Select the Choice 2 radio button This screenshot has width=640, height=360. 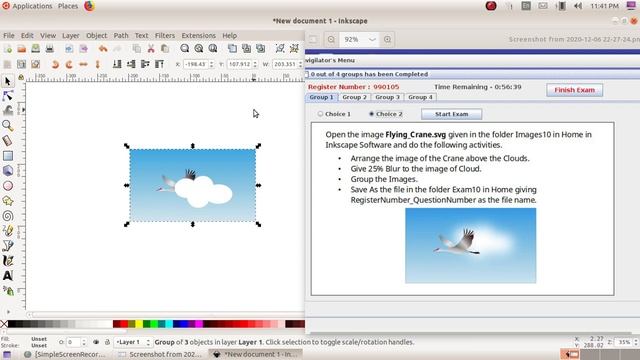click(x=371, y=114)
